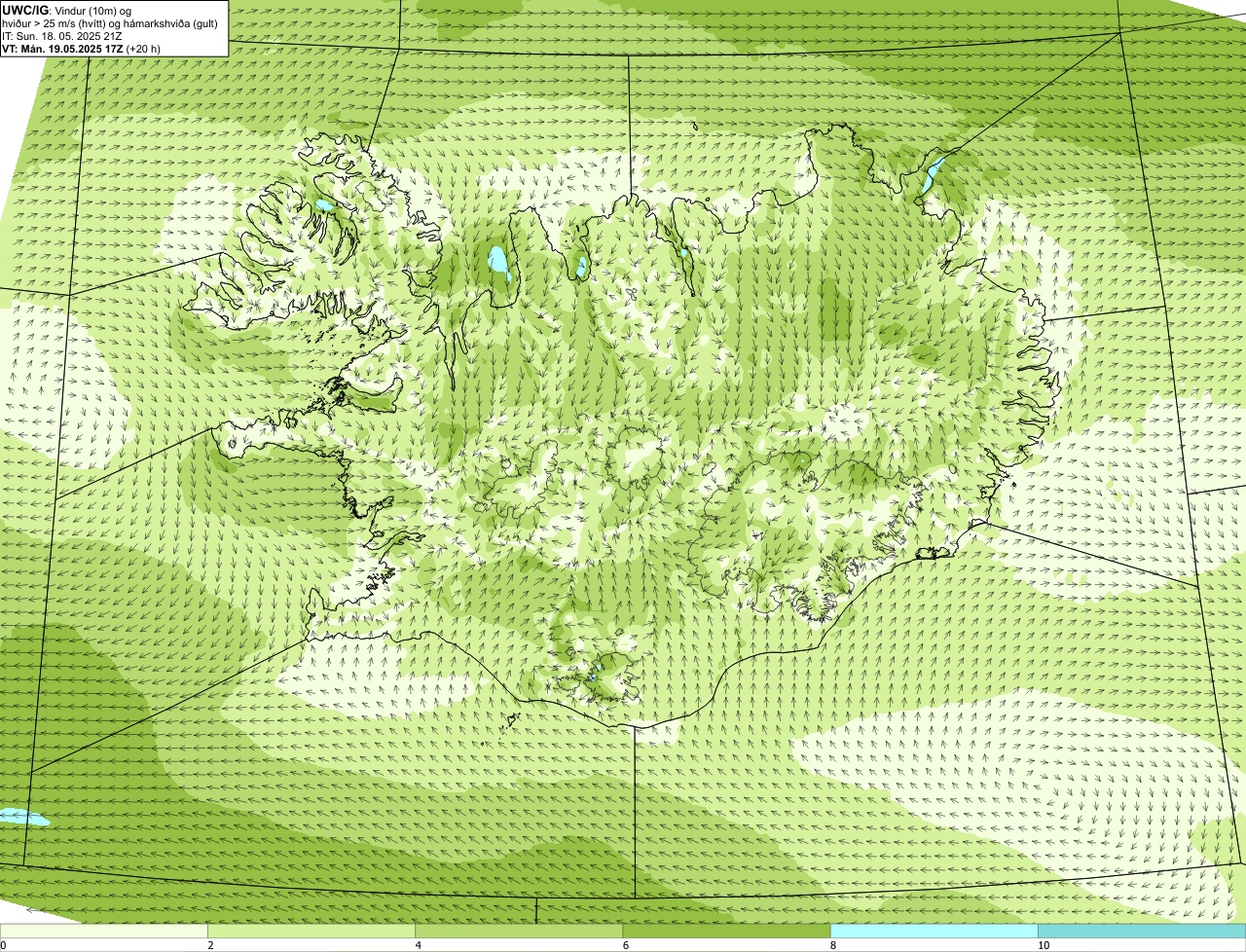Screen dimensions: 1246x952
Task: Select the light cyan 8–10 legend segment
Action: tap(934, 931)
